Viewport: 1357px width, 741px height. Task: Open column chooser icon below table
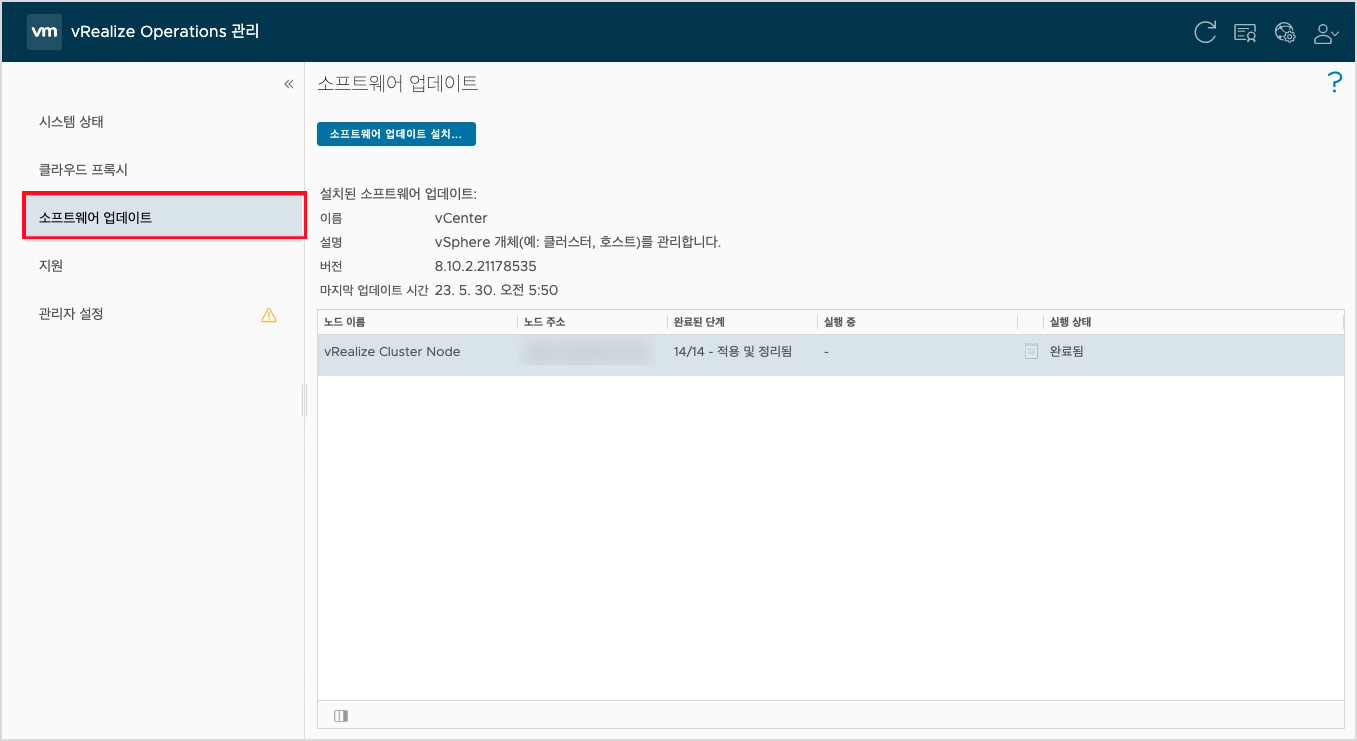click(341, 716)
